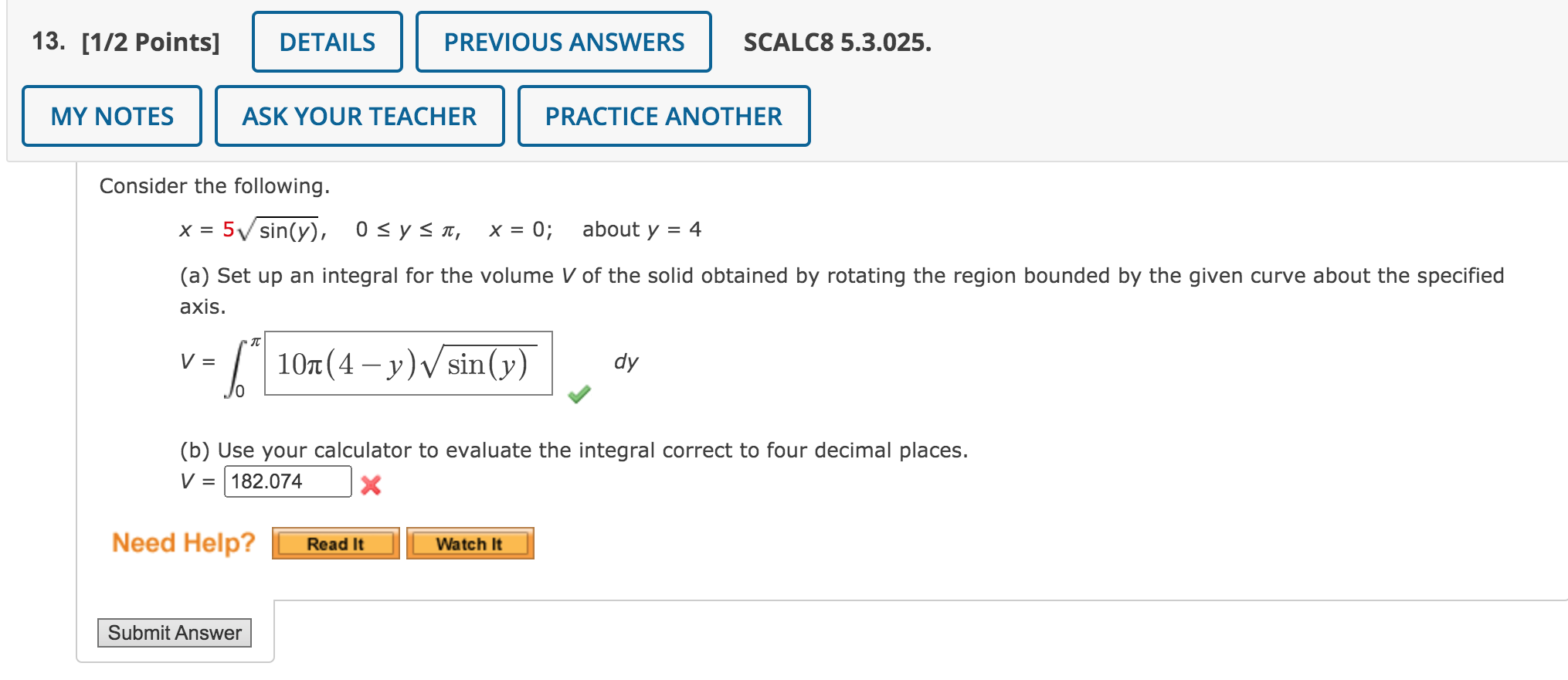Image resolution: width=1568 pixels, height=680 pixels.
Task: View PREVIOUS ANSWERS for this question
Action: click(x=563, y=42)
